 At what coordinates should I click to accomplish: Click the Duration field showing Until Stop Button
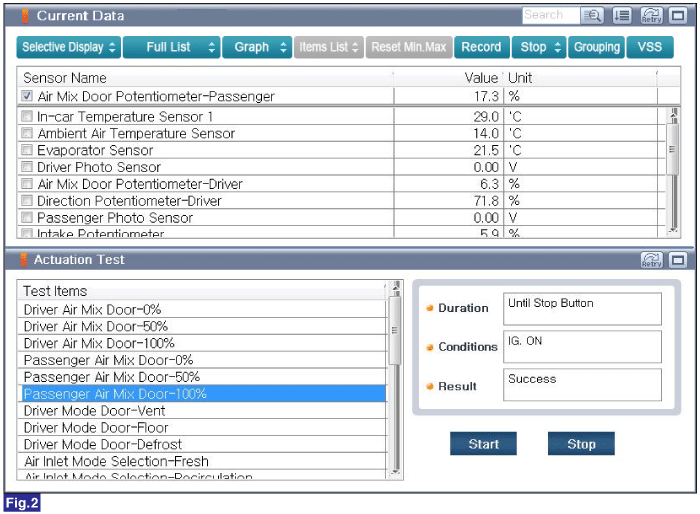point(582,309)
